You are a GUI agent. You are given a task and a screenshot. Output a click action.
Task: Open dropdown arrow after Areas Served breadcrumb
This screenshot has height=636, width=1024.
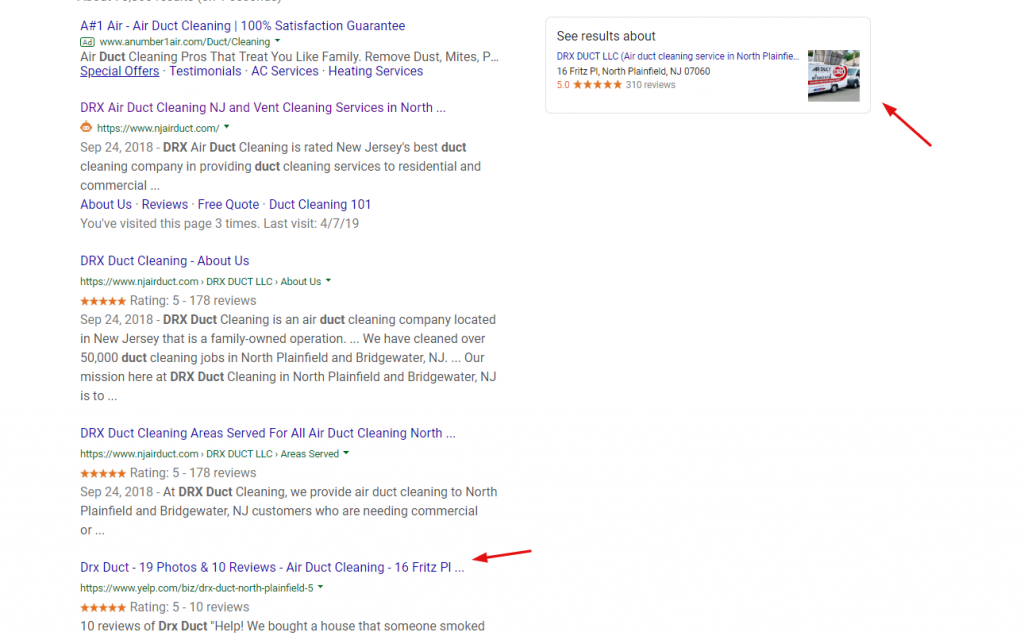coord(346,453)
